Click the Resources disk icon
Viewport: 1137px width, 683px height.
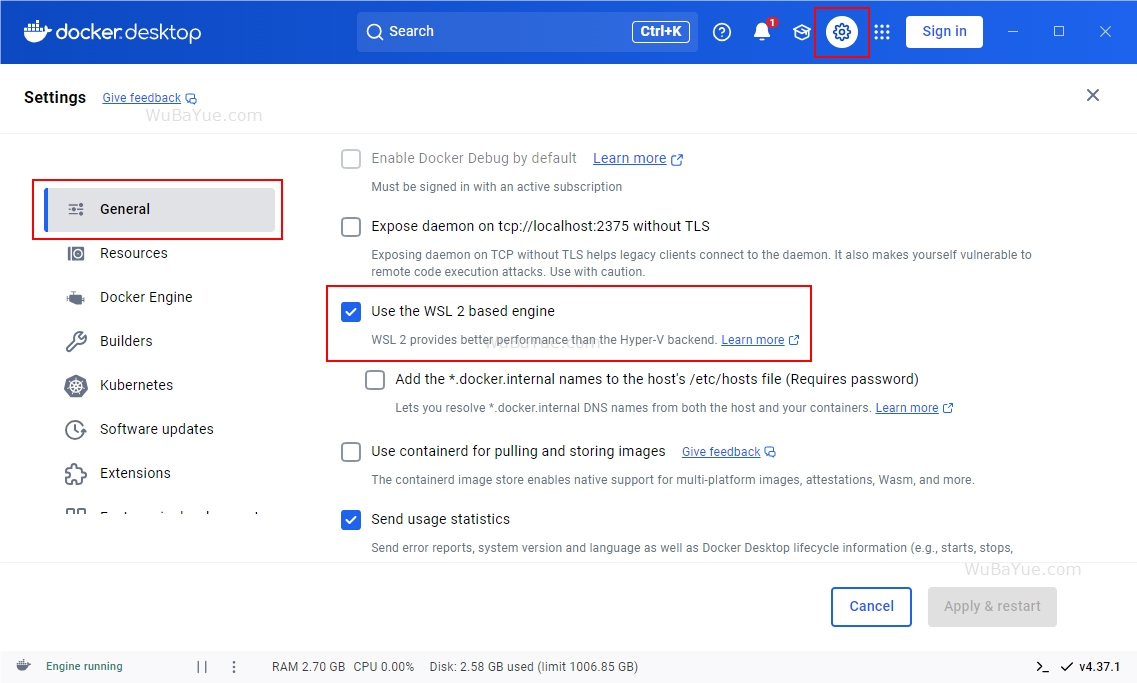76,253
